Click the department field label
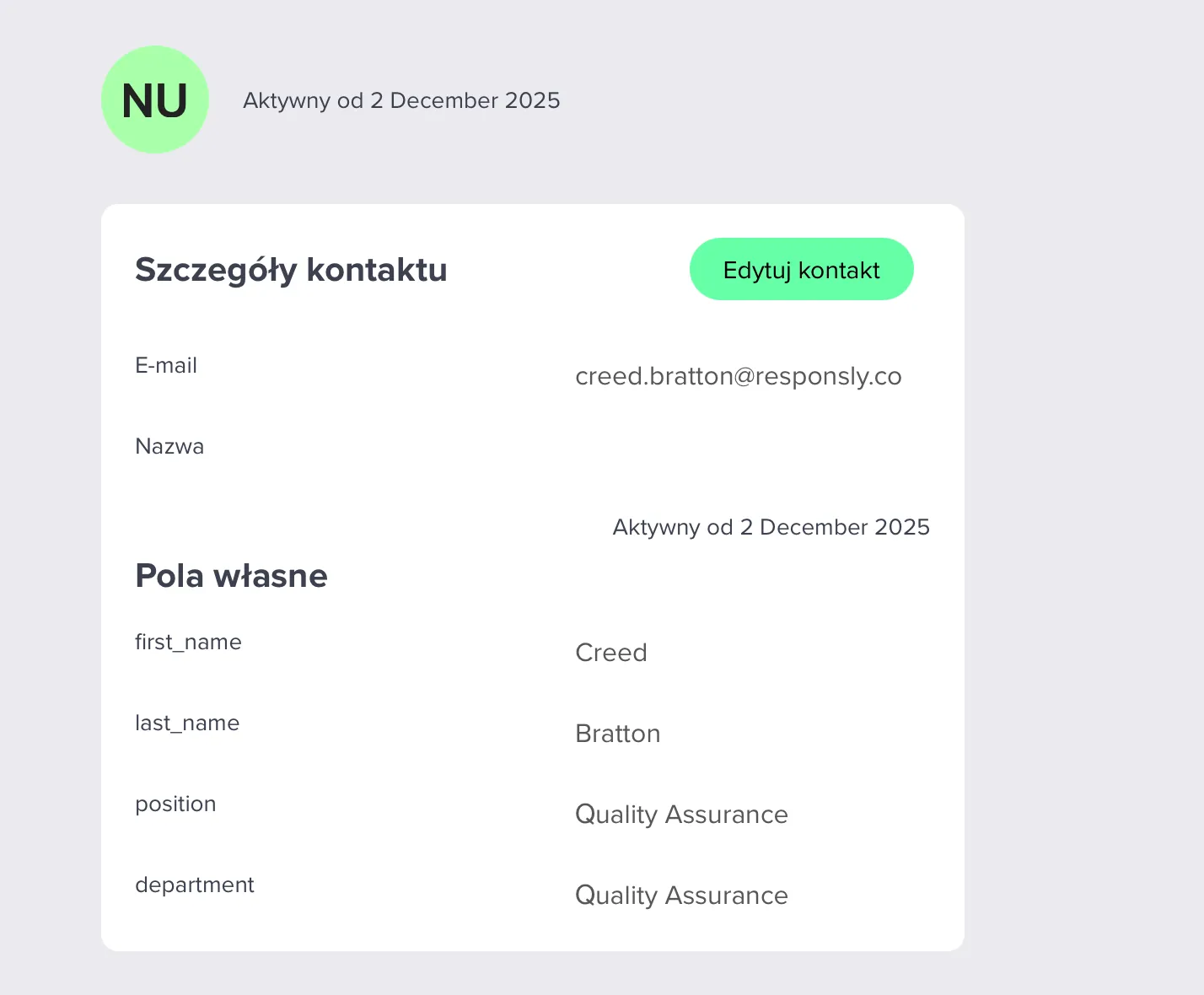This screenshot has width=1204, height=995. pyautogui.click(x=195, y=885)
